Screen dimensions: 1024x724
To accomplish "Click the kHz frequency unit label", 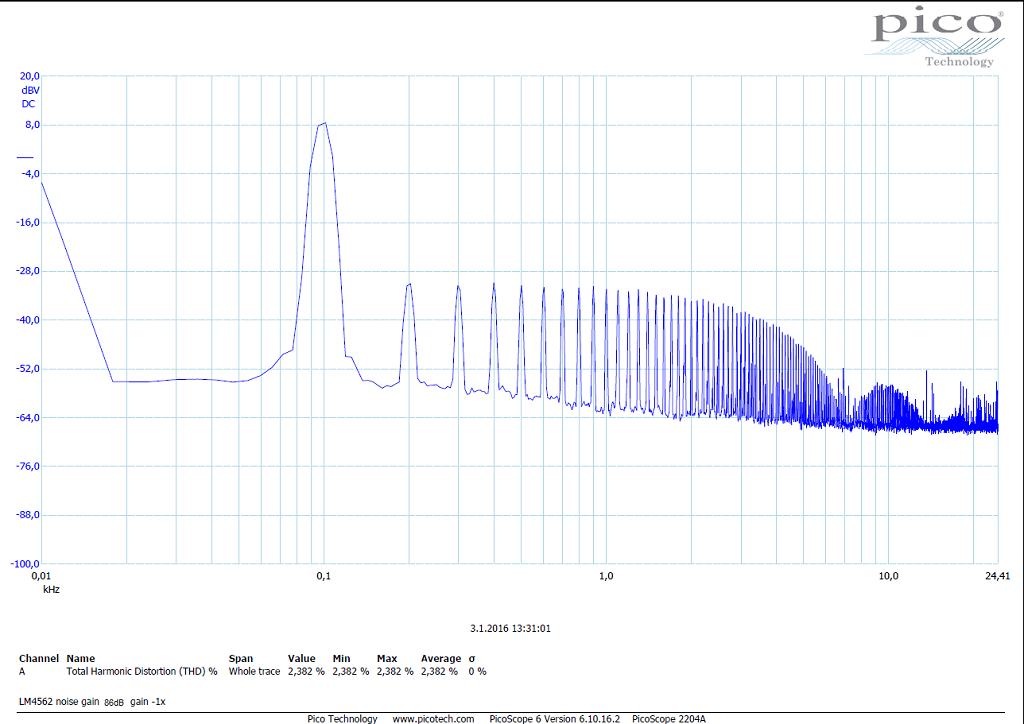I will 51,590.
